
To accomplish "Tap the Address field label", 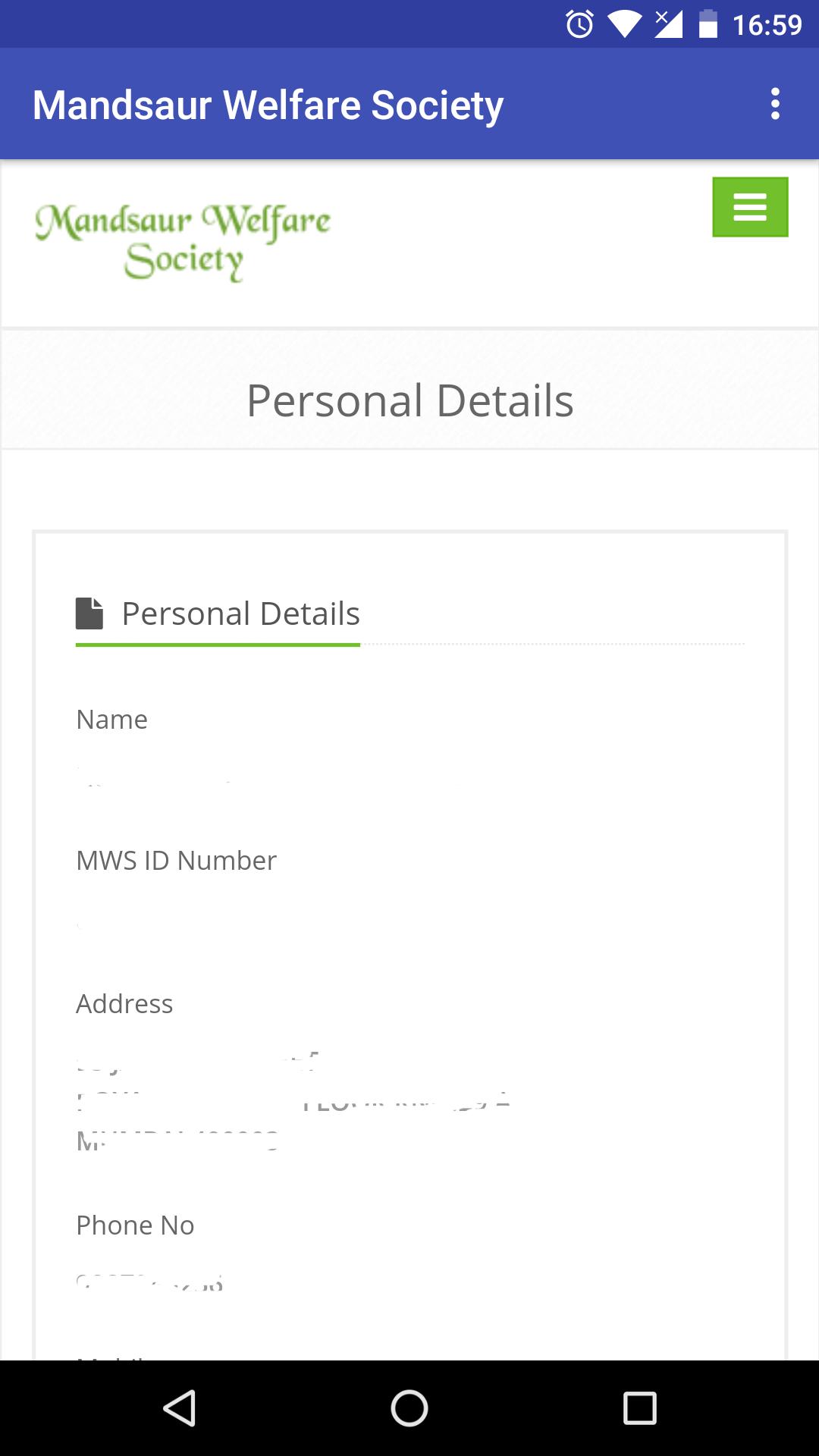I will coord(124,1004).
